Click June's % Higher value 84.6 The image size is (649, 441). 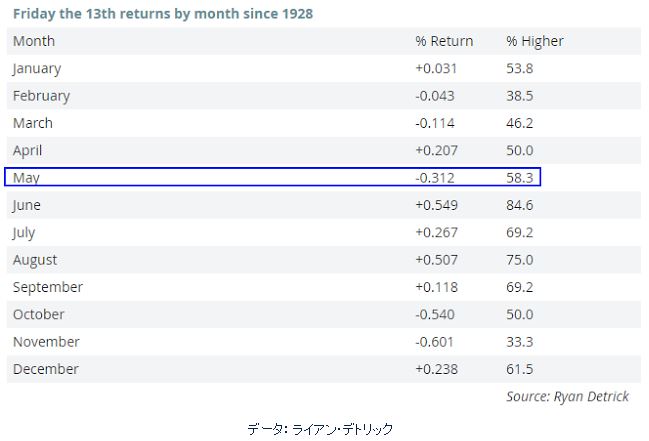coord(519,205)
